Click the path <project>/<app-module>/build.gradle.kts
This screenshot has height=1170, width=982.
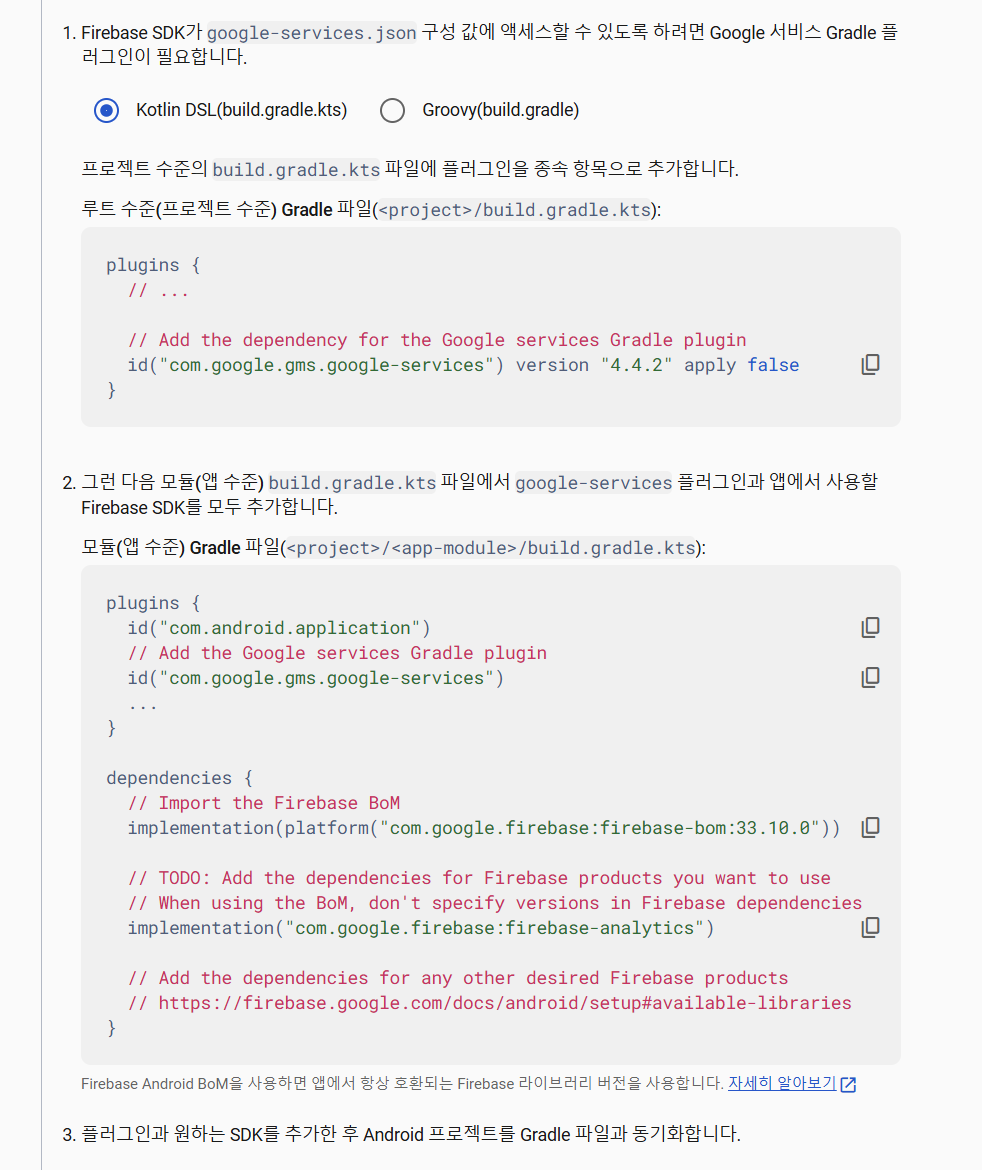[x=491, y=548]
